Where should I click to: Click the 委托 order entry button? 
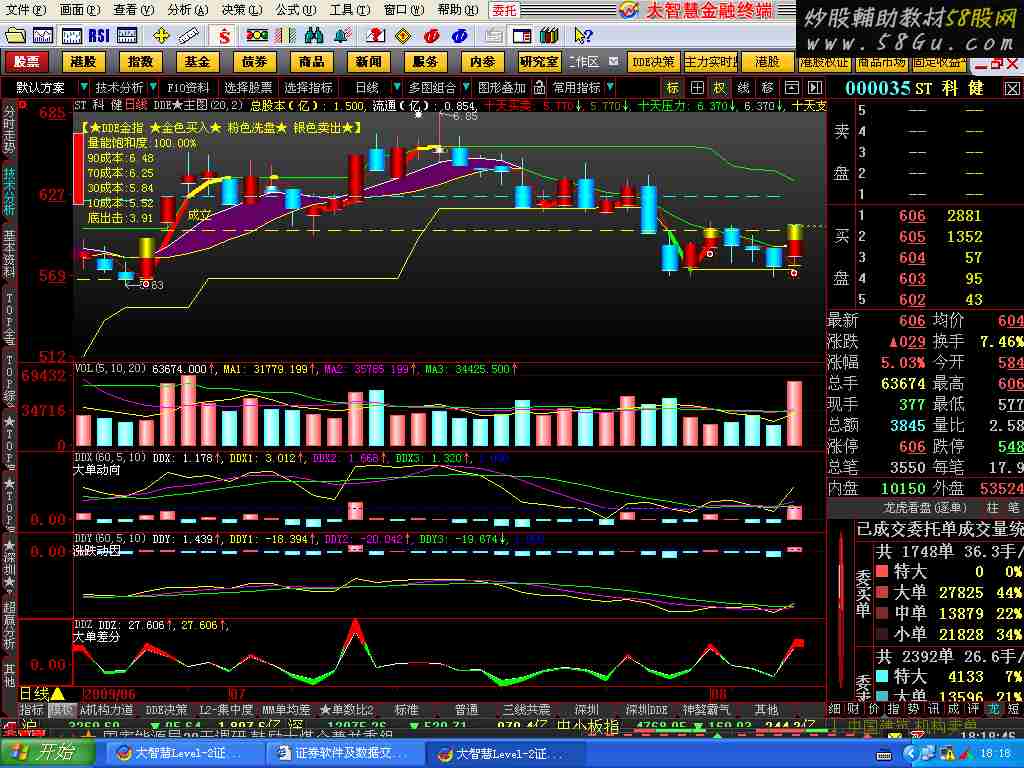(504, 10)
